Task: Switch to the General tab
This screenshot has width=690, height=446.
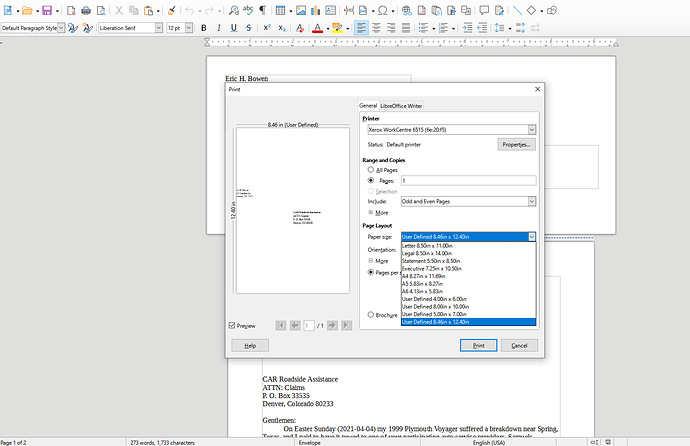Action: pyautogui.click(x=368, y=106)
